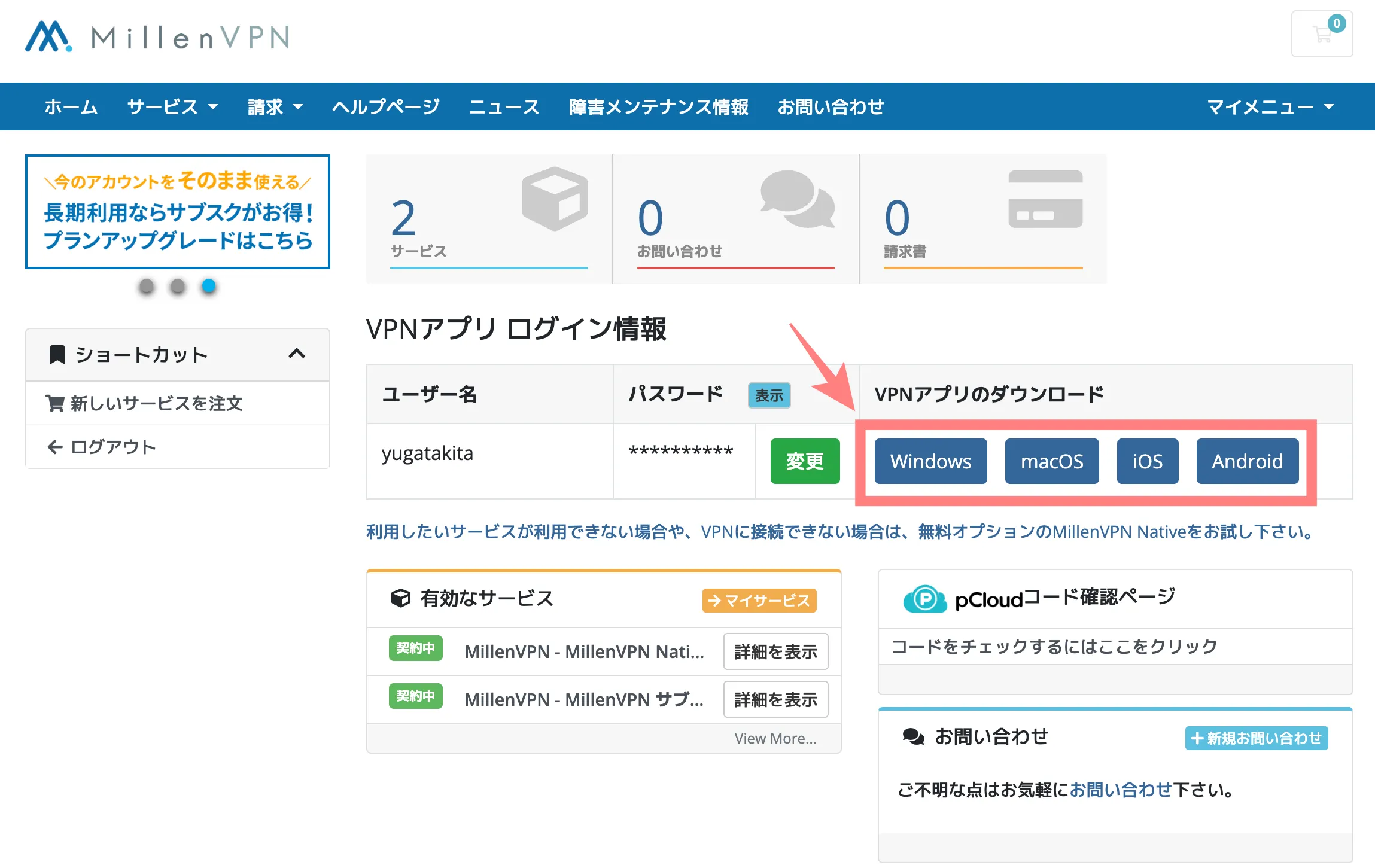Image resolution: width=1375 pixels, height=868 pixels.
Task: Open the 請求 dropdown menu
Action: pyautogui.click(x=275, y=107)
